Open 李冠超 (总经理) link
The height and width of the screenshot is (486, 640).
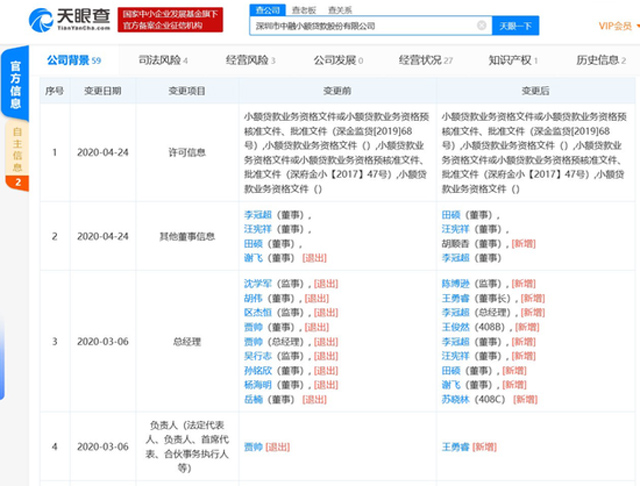click(456, 313)
